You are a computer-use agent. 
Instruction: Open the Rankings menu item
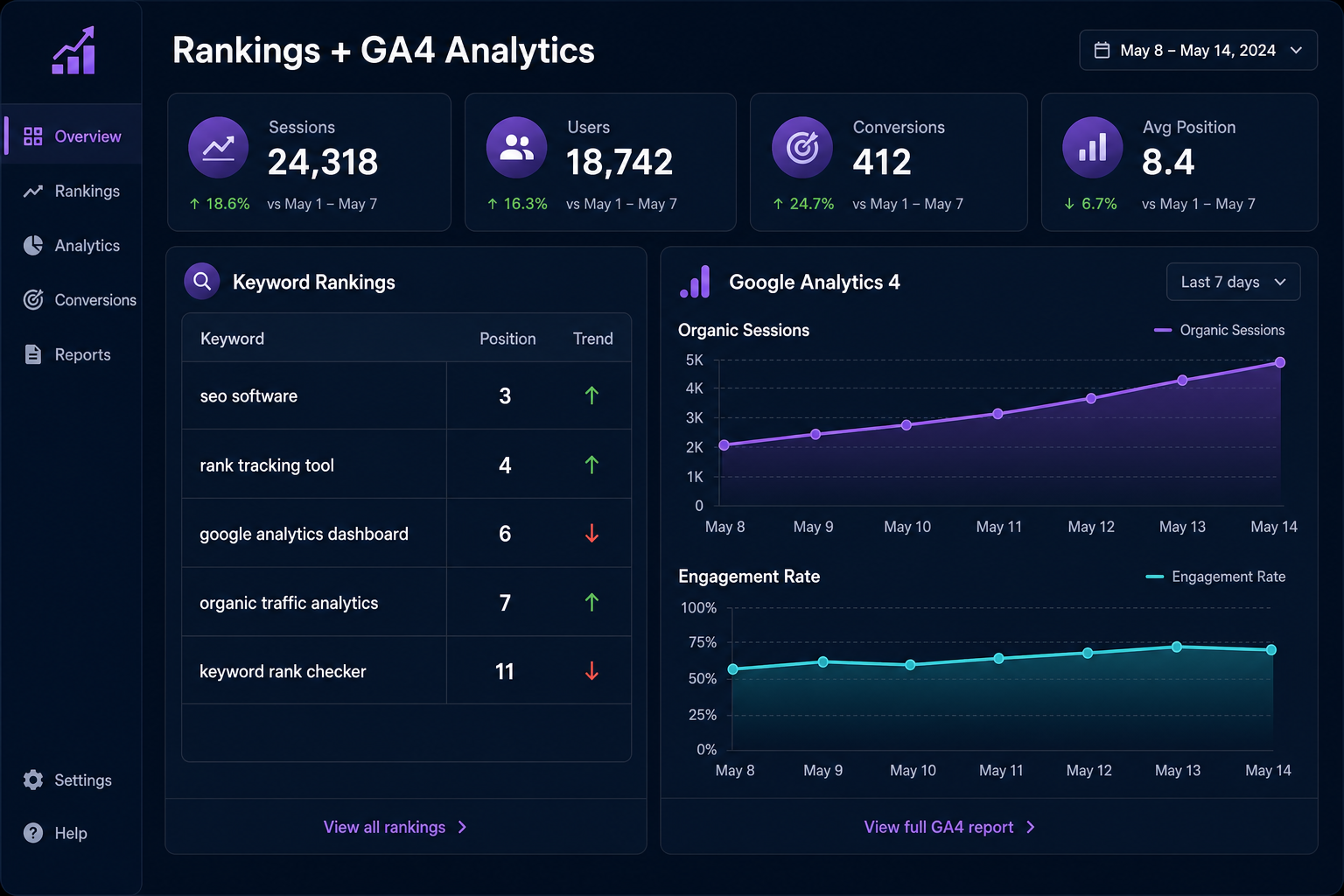[x=72, y=191]
